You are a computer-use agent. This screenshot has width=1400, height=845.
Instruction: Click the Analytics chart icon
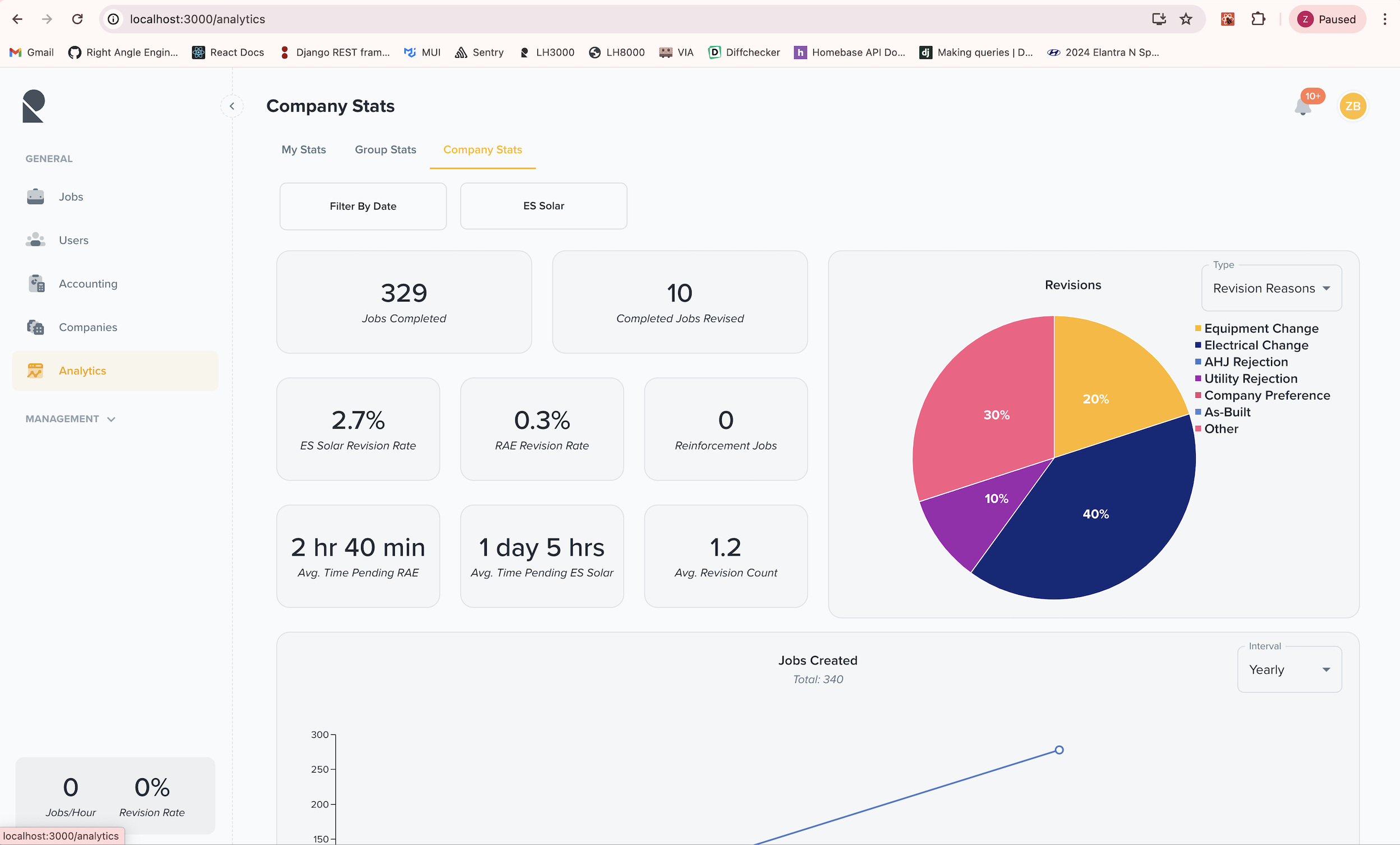pos(35,370)
